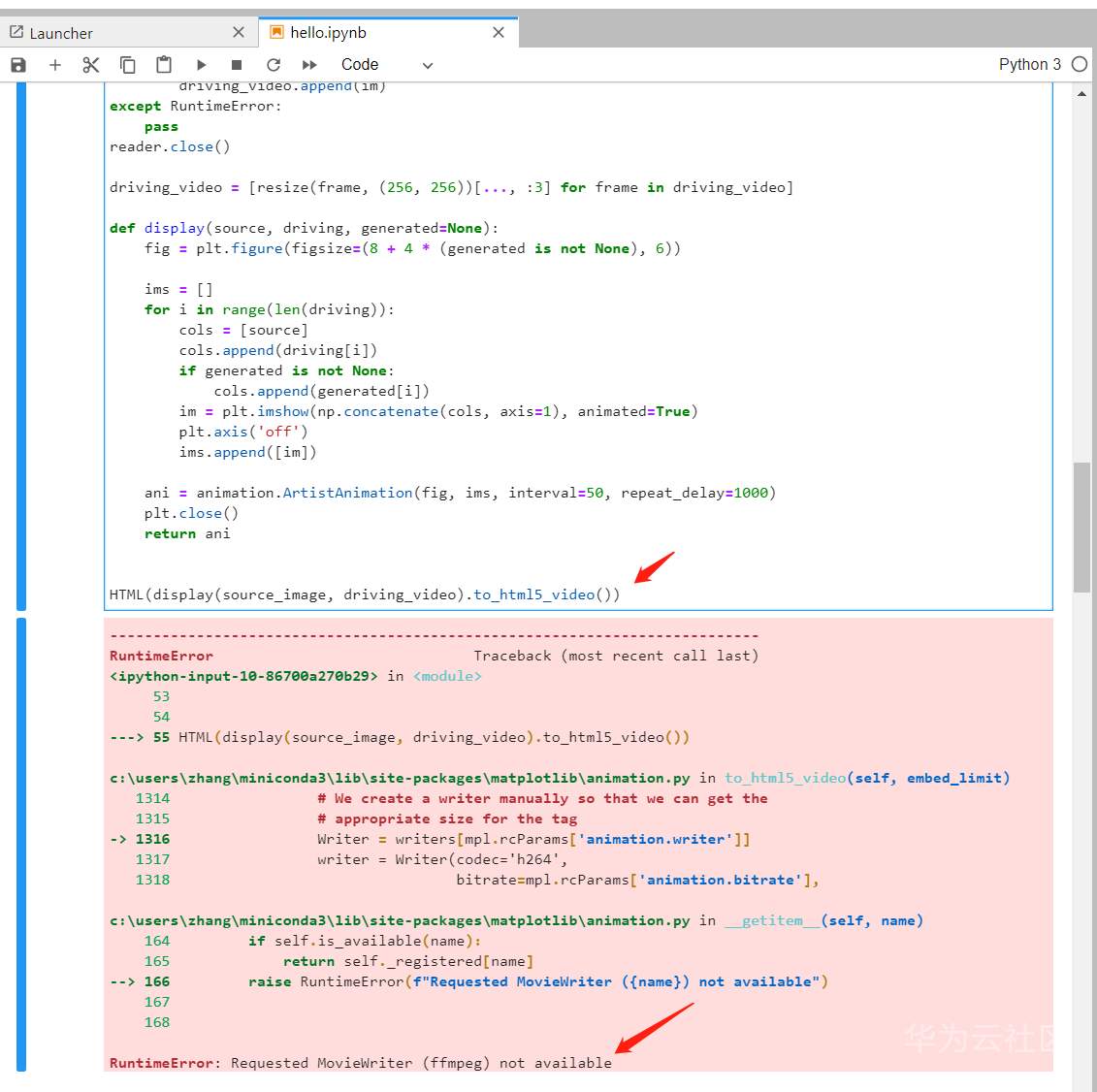Click the 'return ani' line in the code
Viewport: 1097px width, 1092px height.
(x=187, y=533)
